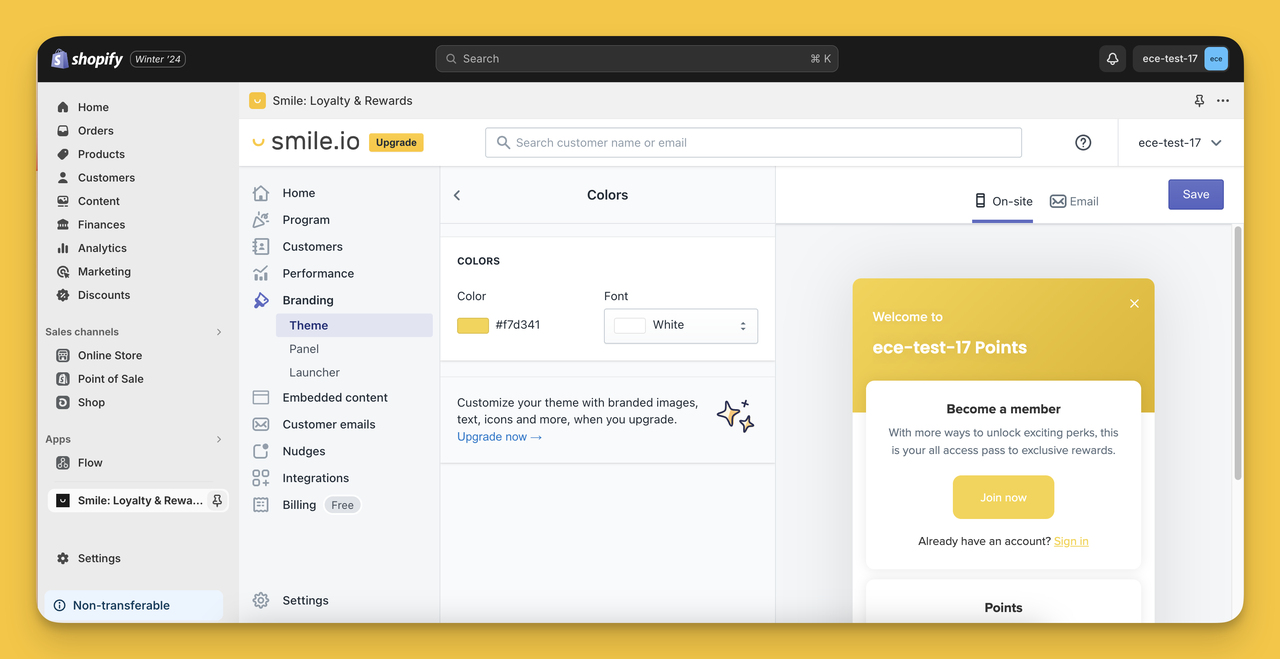Image resolution: width=1280 pixels, height=659 pixels.
Task: Expand the ece-test-17 account dropdown
Action: (1180, 142)
